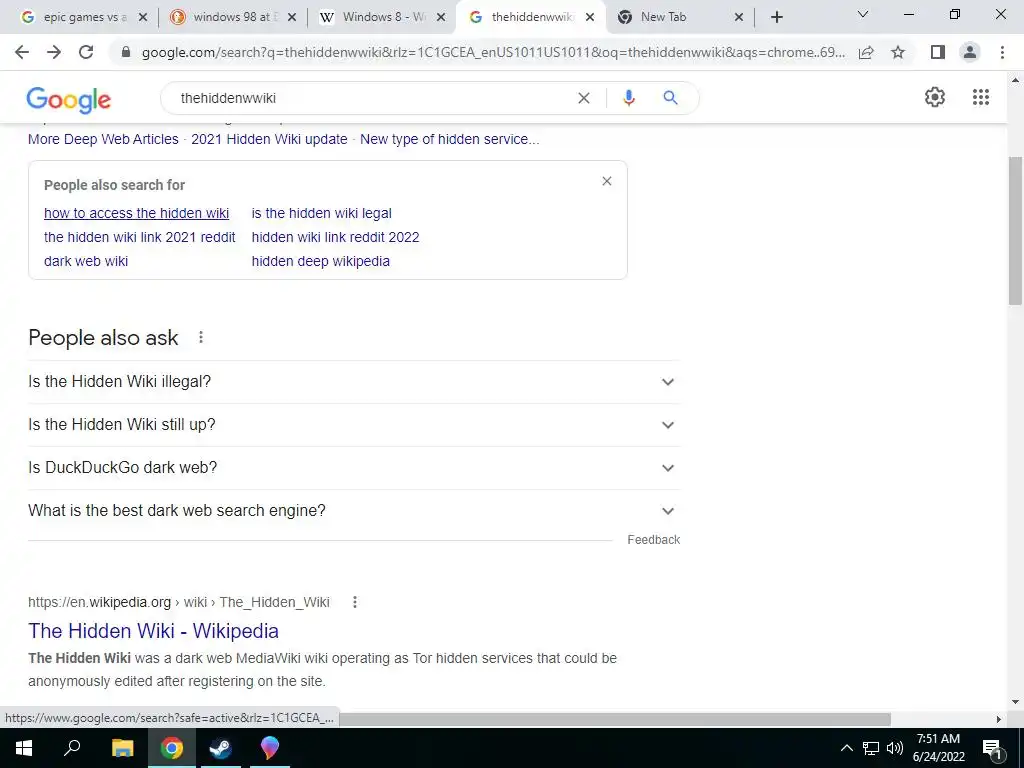Image resolution: width=1024 pixels, height=768 pixels.
Task: Send Feedback on People also ask
Action: pos(654,540)
